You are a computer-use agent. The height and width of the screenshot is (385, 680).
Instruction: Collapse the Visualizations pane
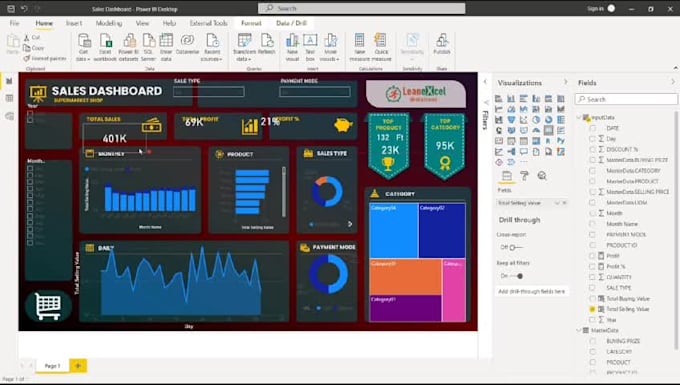tap(566, 82)
